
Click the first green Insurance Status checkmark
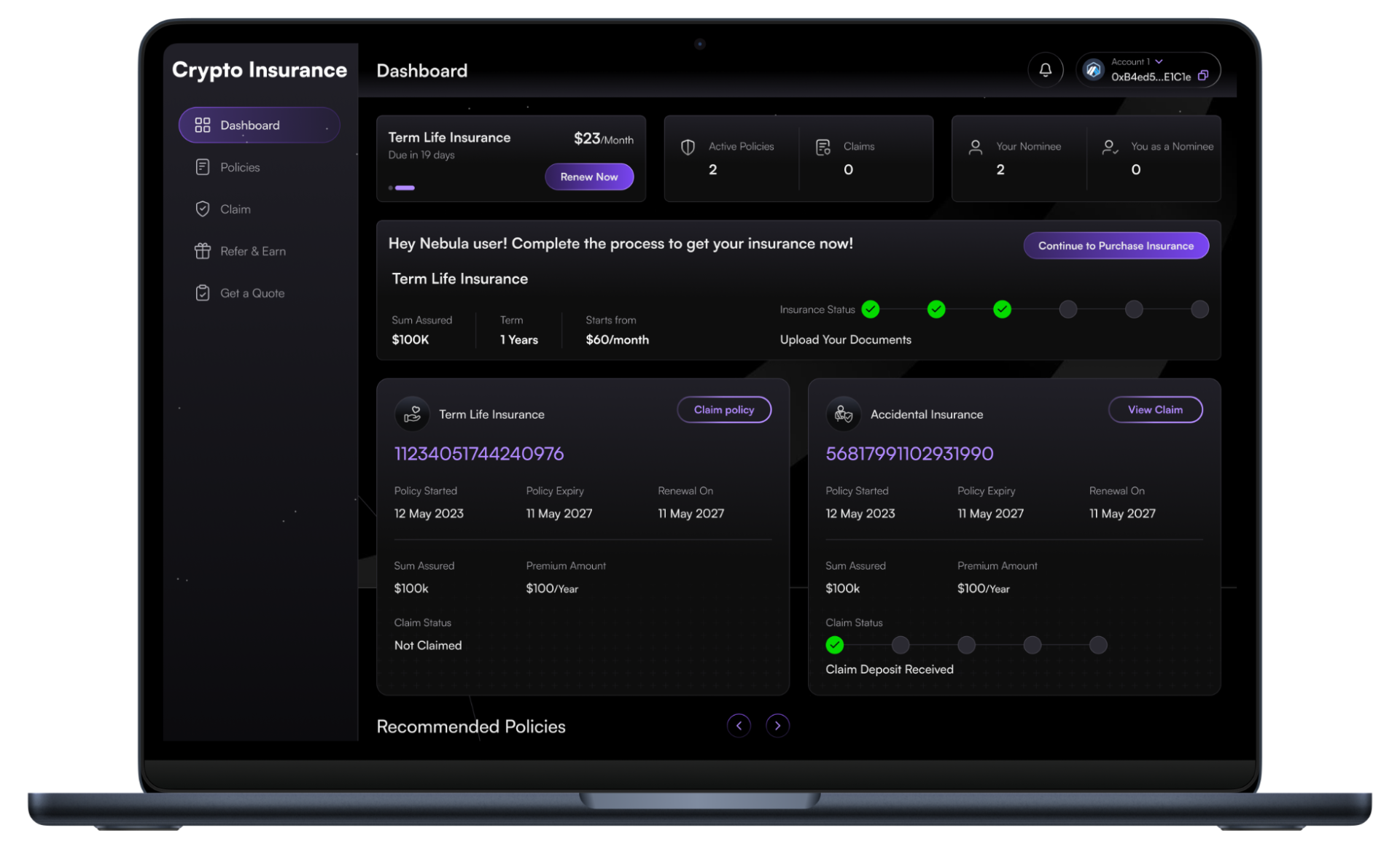[870, 309]
